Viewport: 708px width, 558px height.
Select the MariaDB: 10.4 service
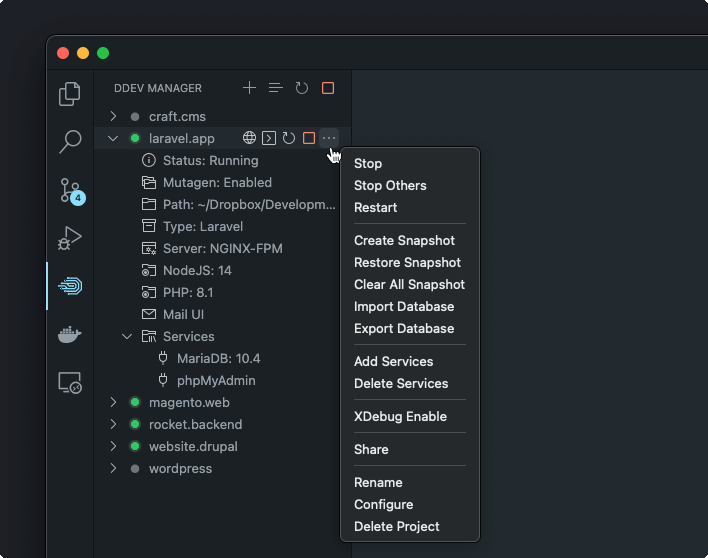pos(222,358)
